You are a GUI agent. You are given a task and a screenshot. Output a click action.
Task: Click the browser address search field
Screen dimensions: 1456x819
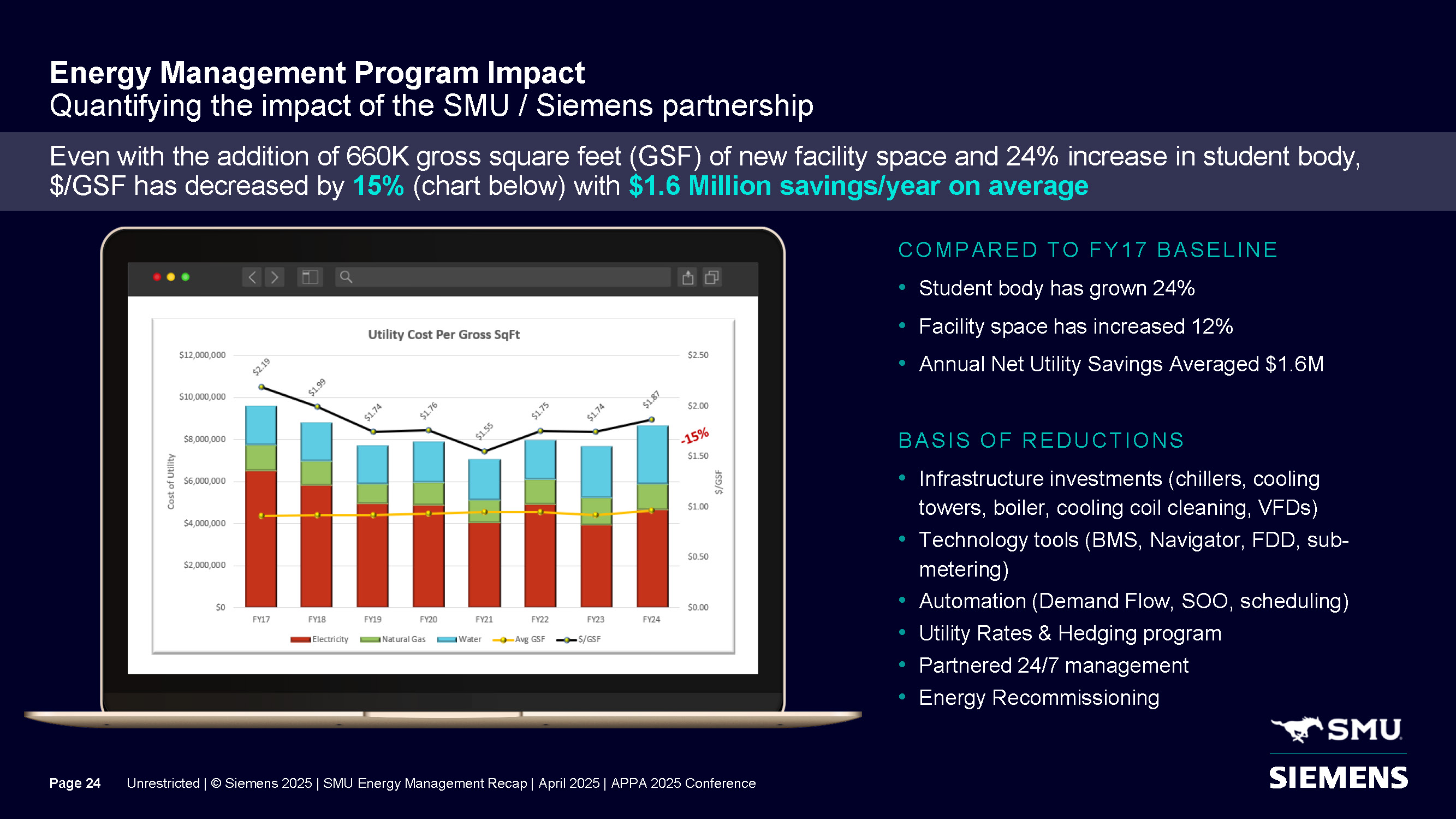click(502, 277)
